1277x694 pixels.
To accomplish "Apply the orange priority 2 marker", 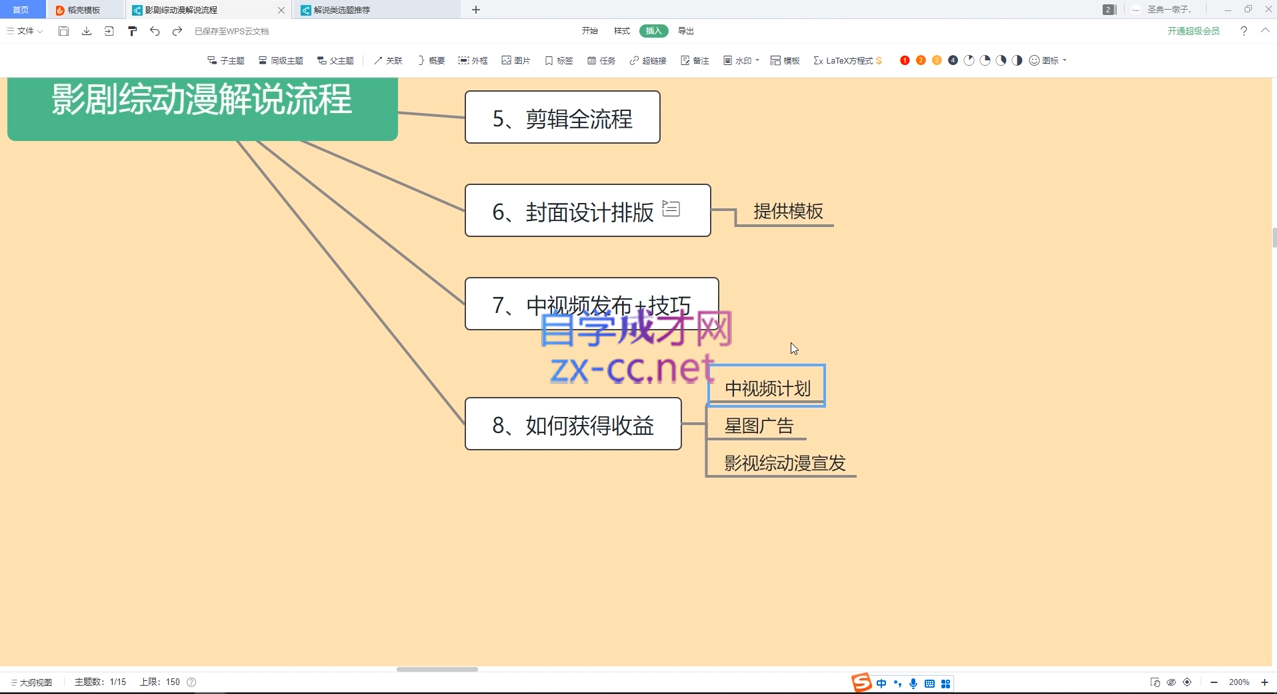I will 921,61.
